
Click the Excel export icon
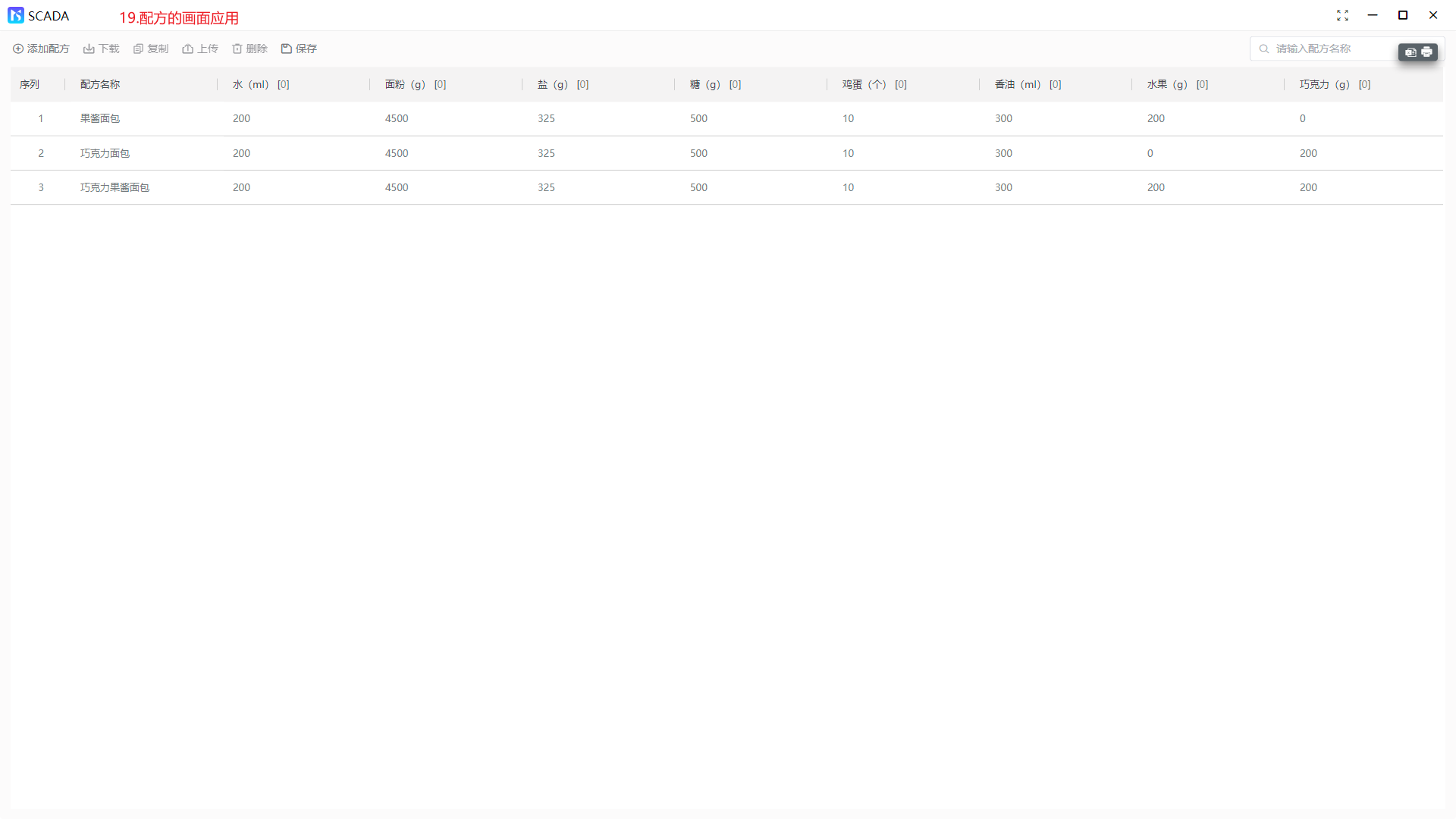pos(1410,52)
